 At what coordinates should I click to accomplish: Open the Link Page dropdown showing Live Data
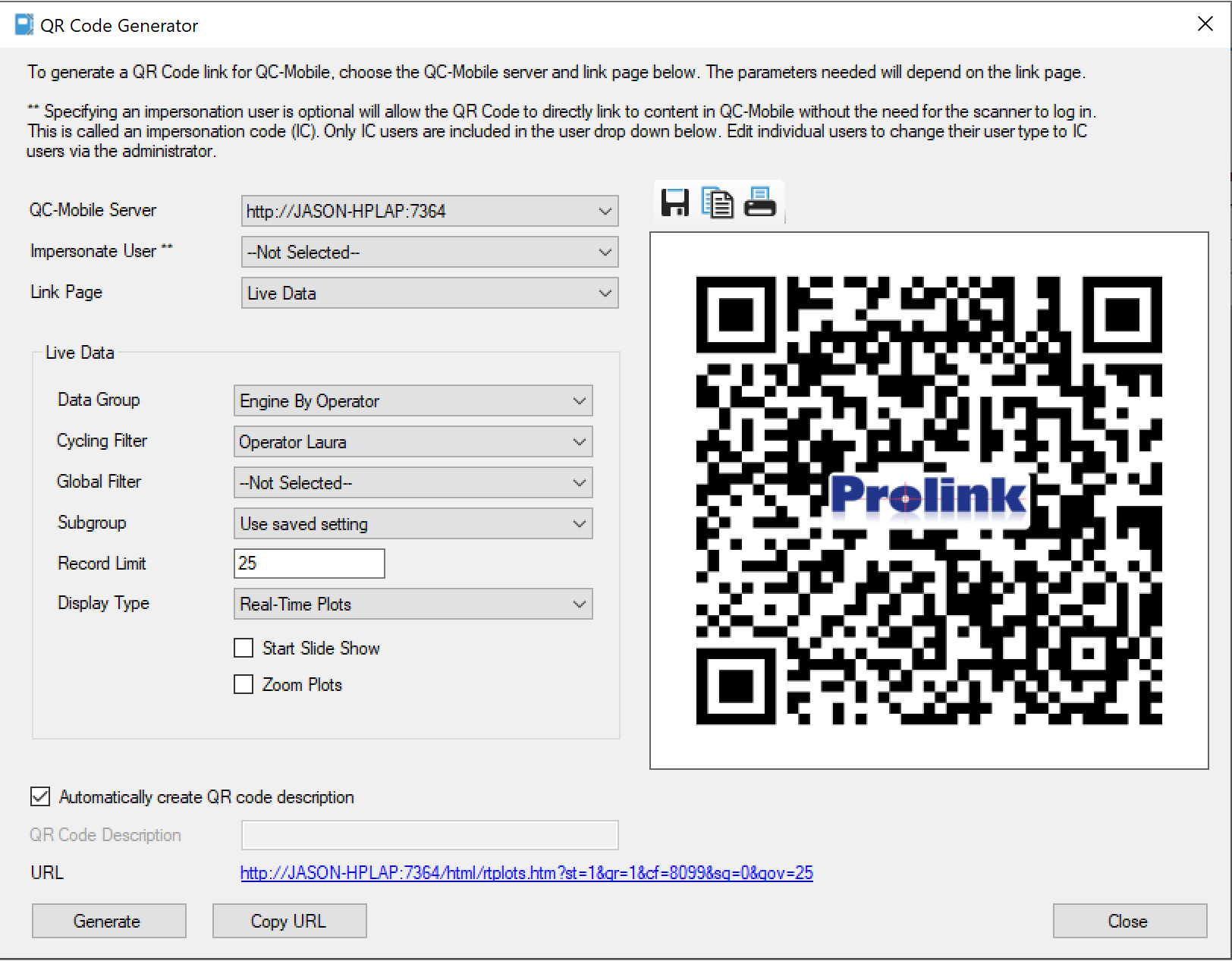[429, 293]
